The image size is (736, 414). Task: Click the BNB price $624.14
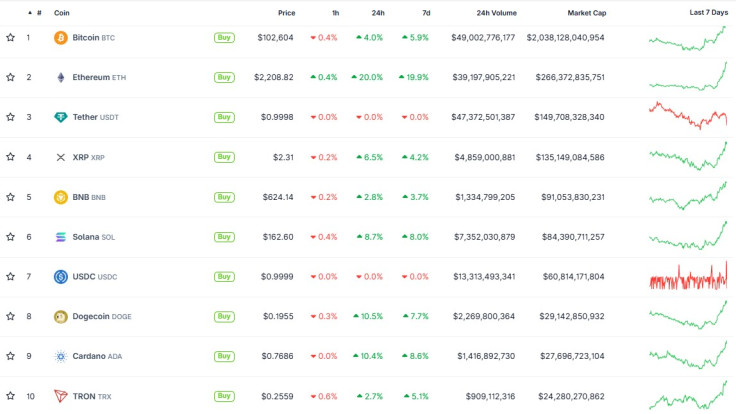(278, 197)
